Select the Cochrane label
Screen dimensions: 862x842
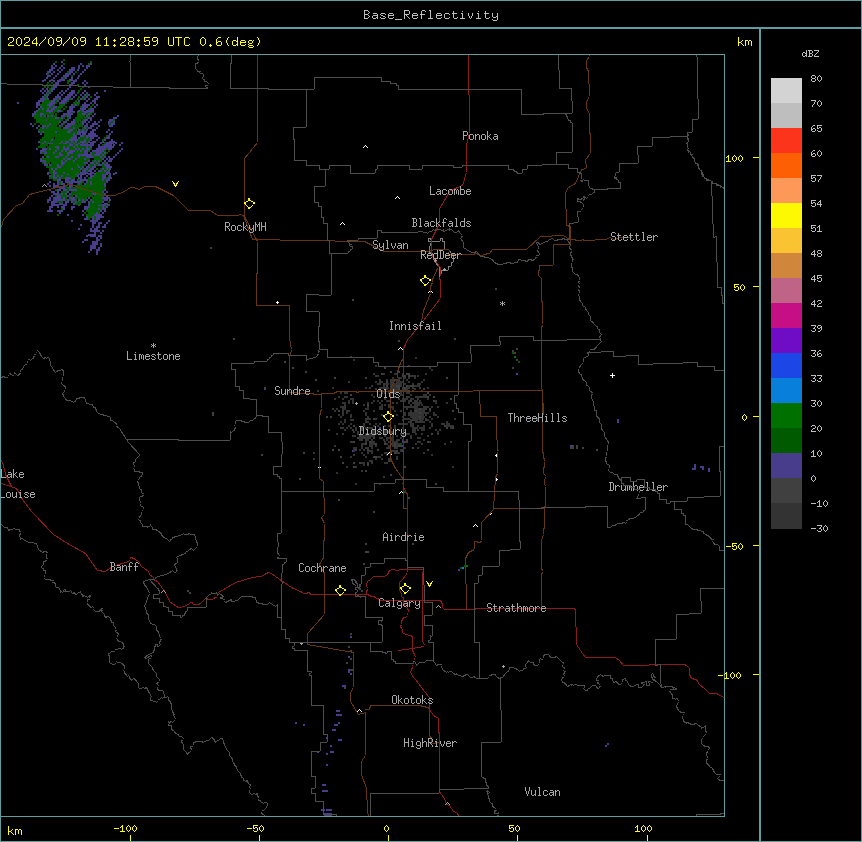tap(322, 568)
